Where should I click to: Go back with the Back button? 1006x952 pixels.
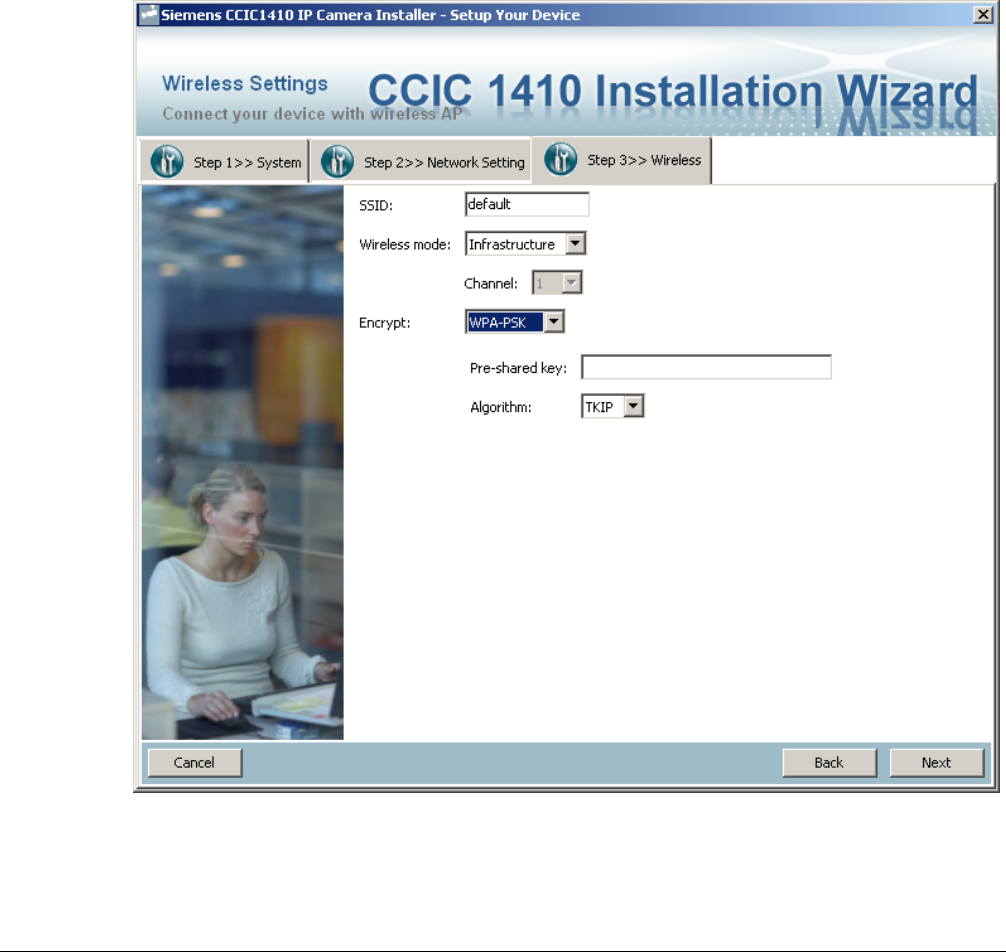829,763
